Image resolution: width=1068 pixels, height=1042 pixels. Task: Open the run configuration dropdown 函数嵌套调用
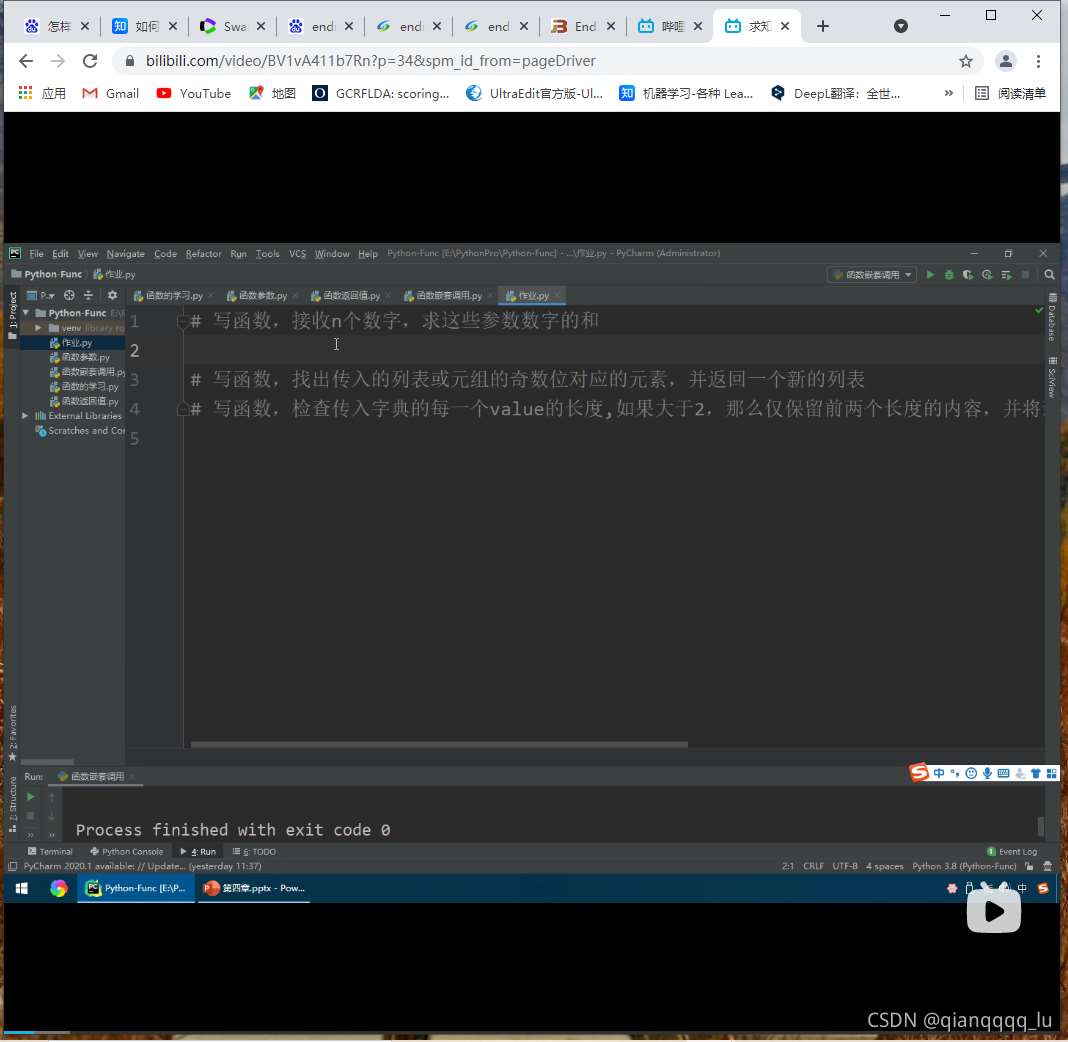click(x=871, y=273)
